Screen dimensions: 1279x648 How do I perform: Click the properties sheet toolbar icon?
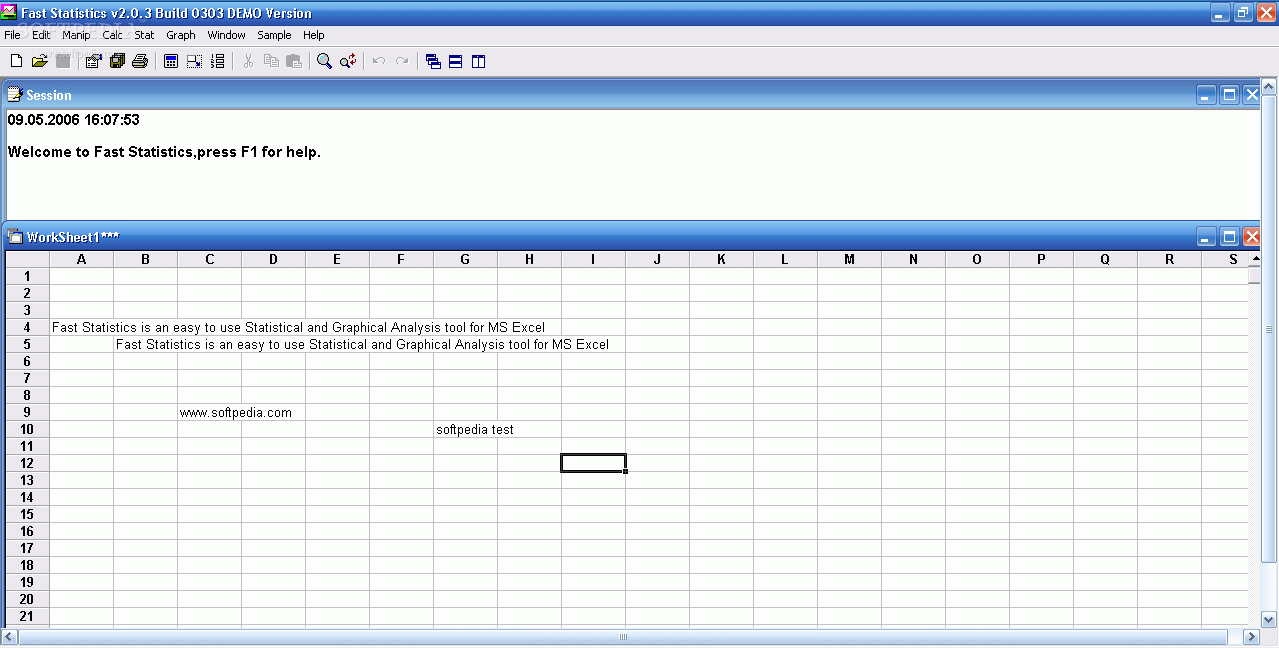click(93, 61)
